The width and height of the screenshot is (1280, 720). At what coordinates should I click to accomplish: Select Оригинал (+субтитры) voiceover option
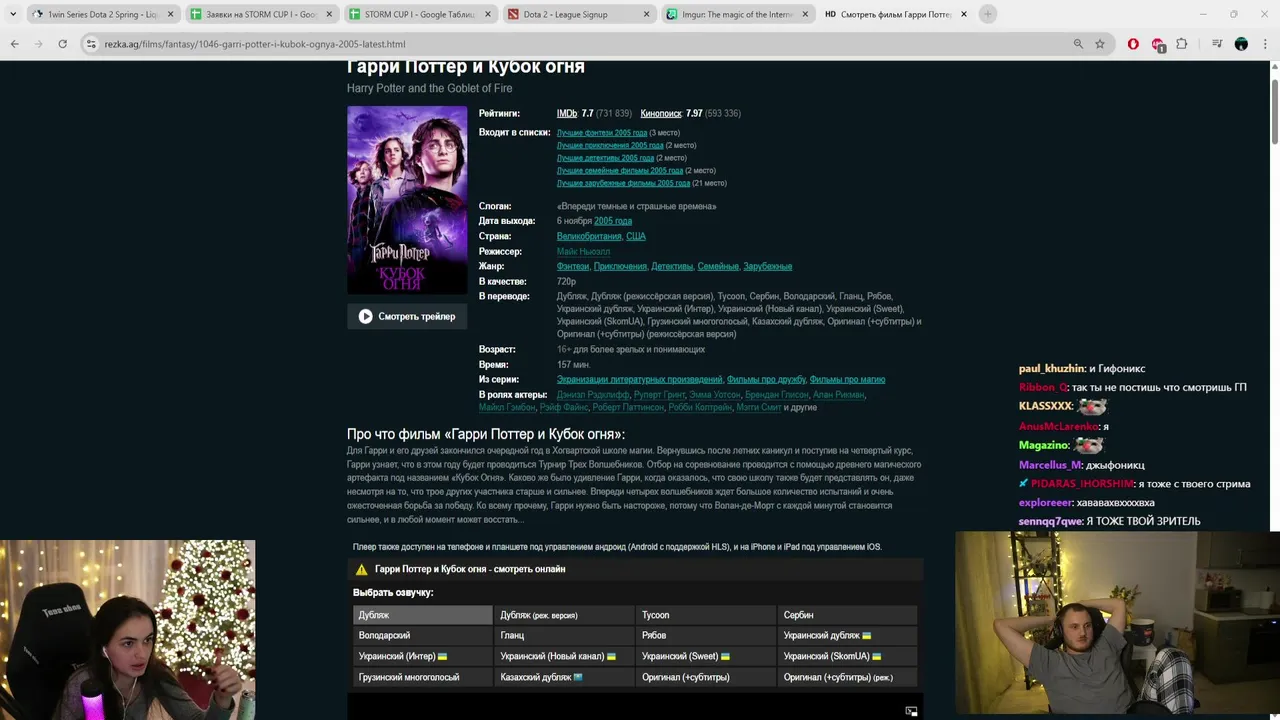click(x=706, y=677)
